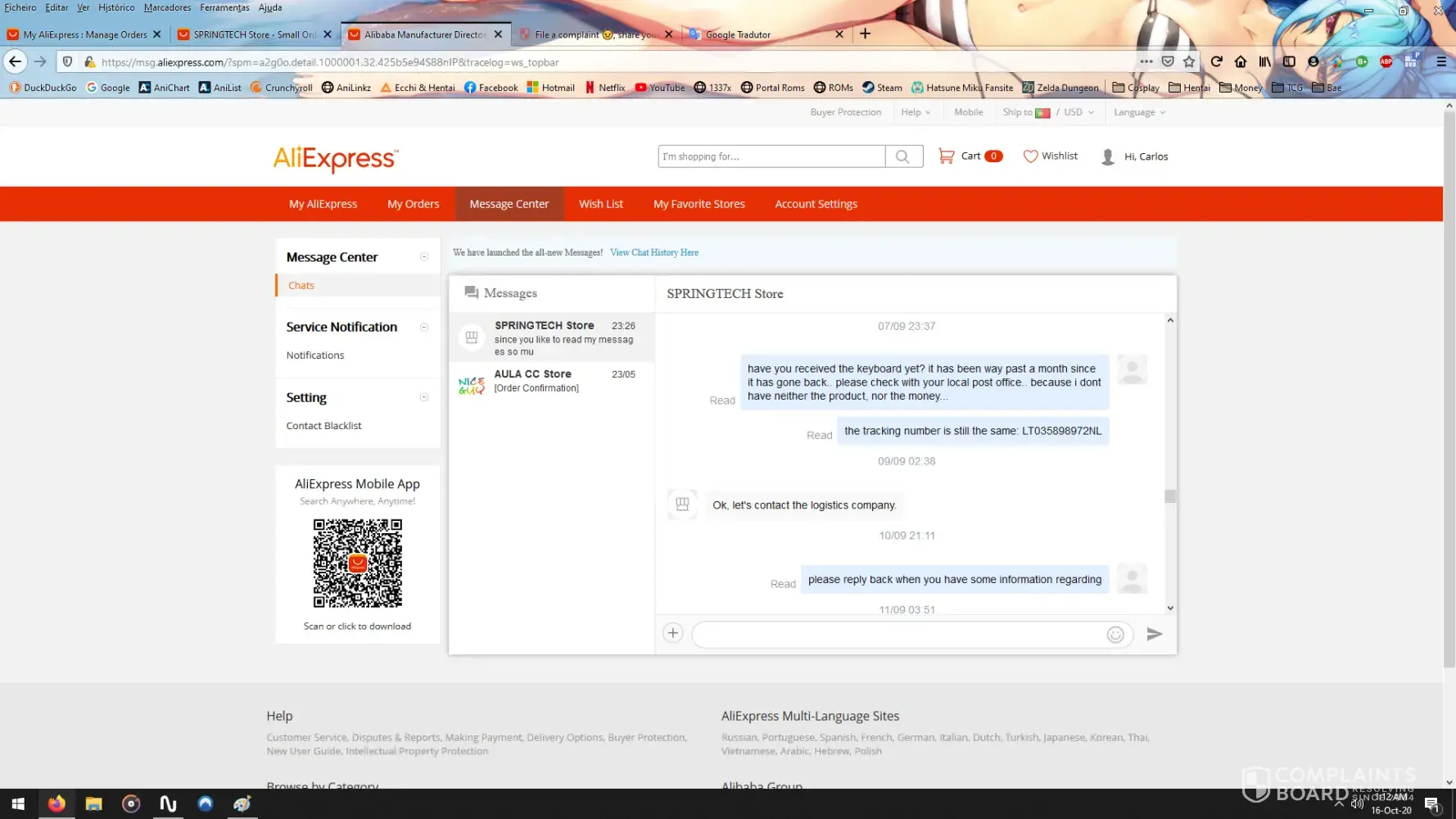The width and height of the screenshot is (1456, 819).
Task: Click the send message arrow icon
Action: [x=1154, y=634]
